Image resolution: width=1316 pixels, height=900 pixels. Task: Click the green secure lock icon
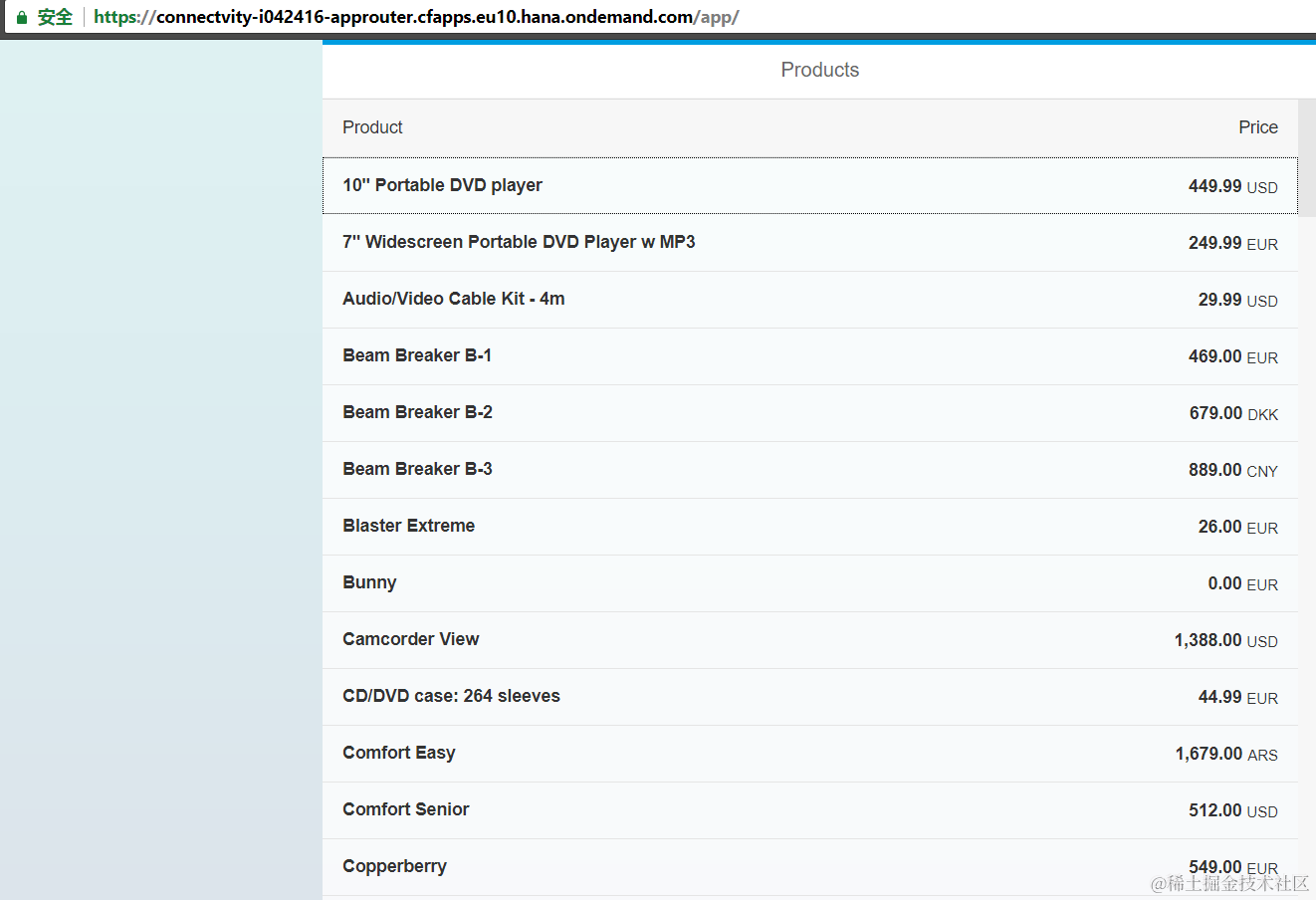click(22, 17)
